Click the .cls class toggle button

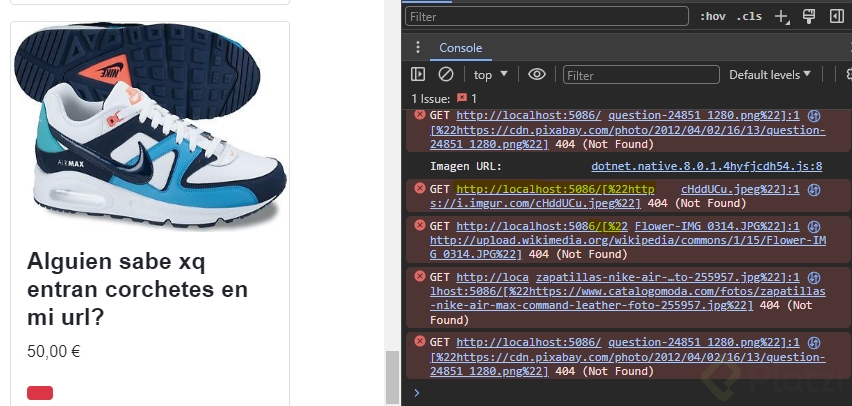coord(749,16)
